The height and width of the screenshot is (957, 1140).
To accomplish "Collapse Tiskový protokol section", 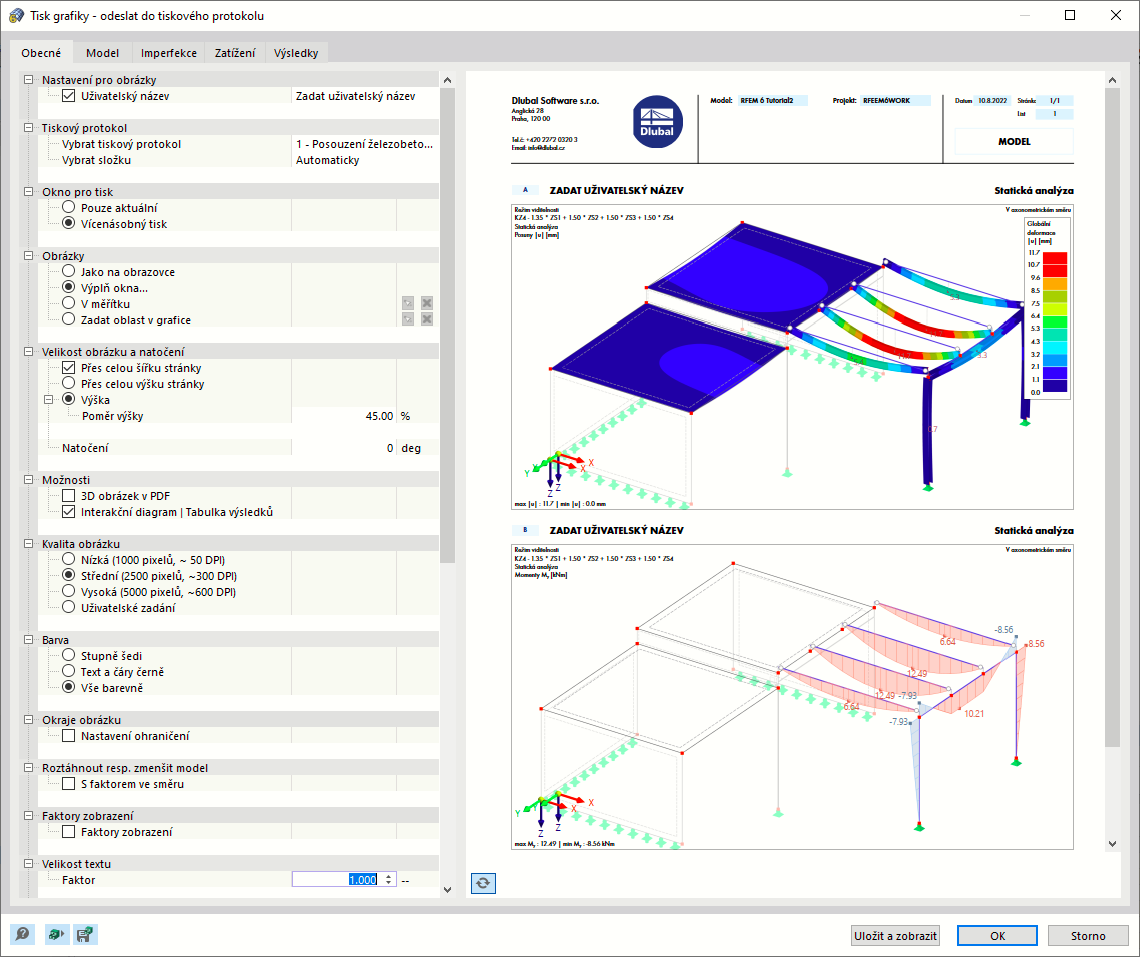I will coord(28,127).
